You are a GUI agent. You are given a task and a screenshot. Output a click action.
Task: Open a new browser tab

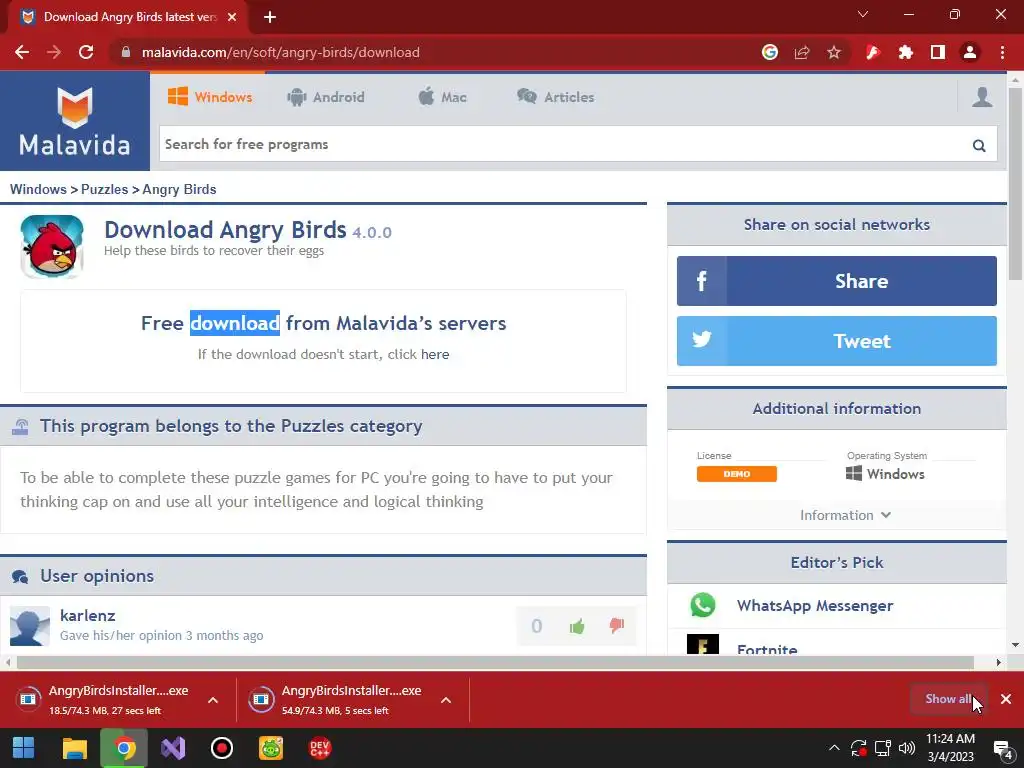pyautogui.click(x=270, y=17)
